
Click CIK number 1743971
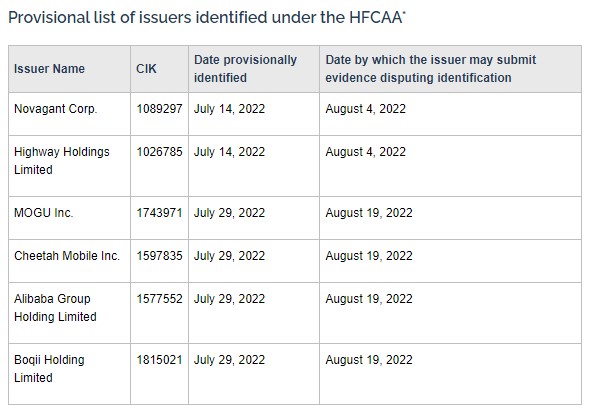[159, 213]
